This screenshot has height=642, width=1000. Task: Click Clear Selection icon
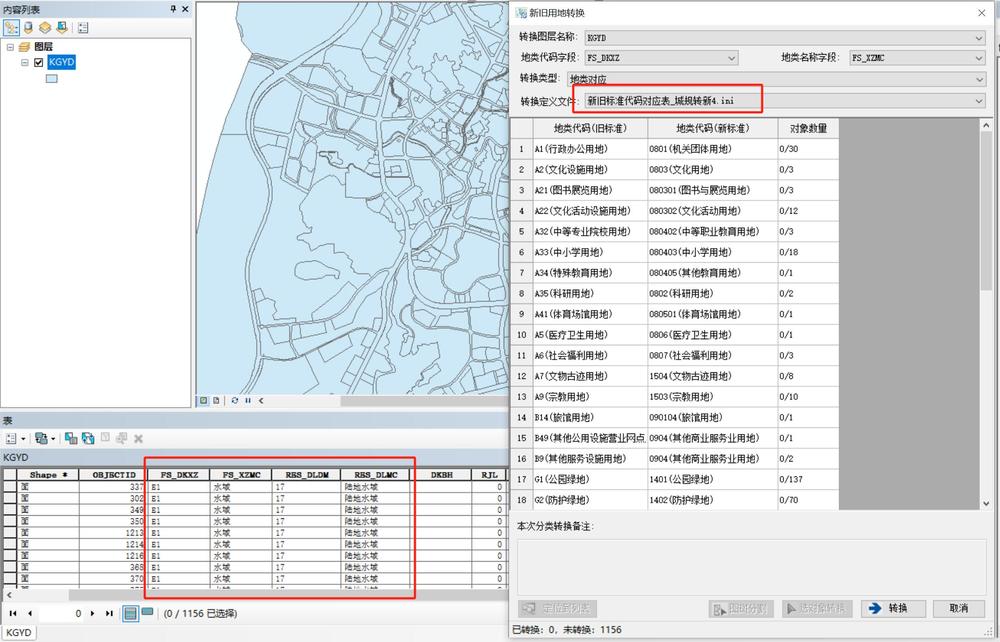[105, 438]
